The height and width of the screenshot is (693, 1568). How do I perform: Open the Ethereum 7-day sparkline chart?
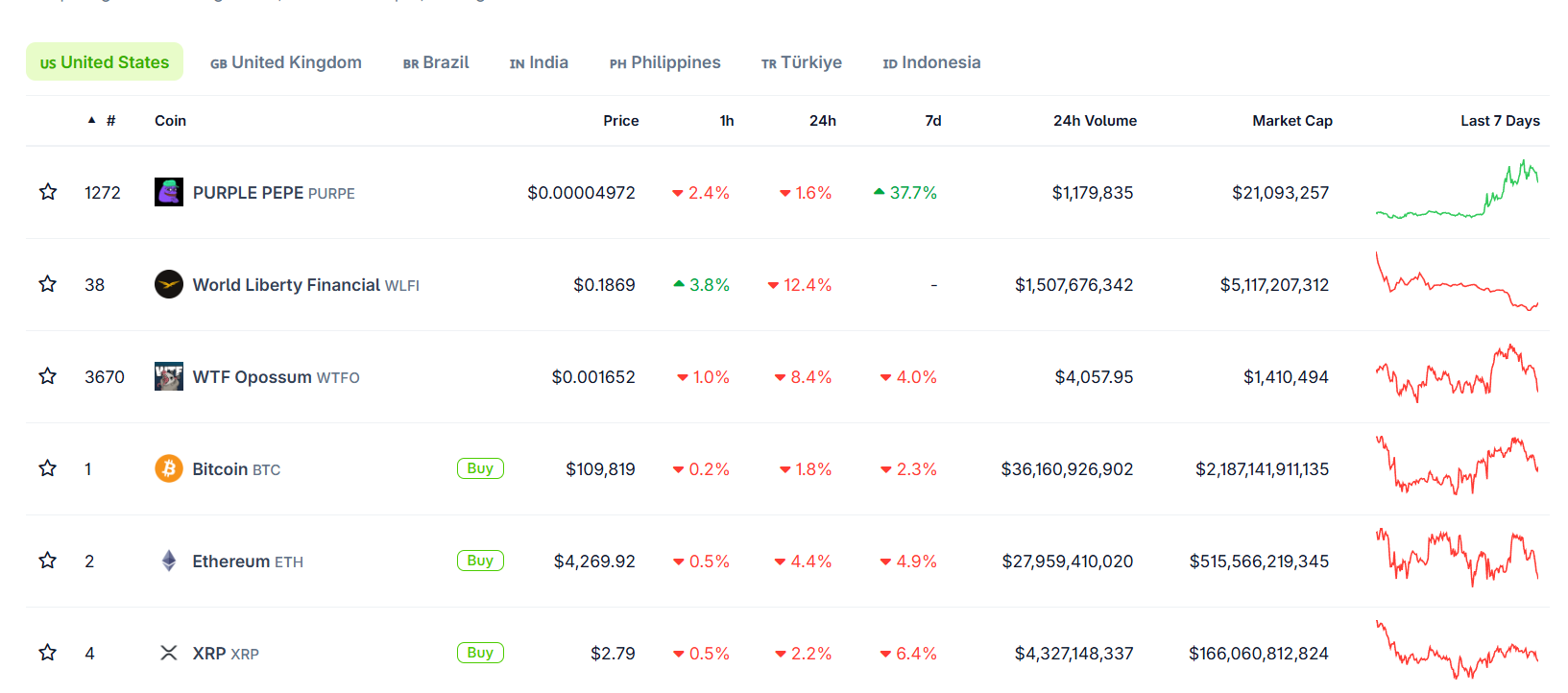click(1457, 558)
